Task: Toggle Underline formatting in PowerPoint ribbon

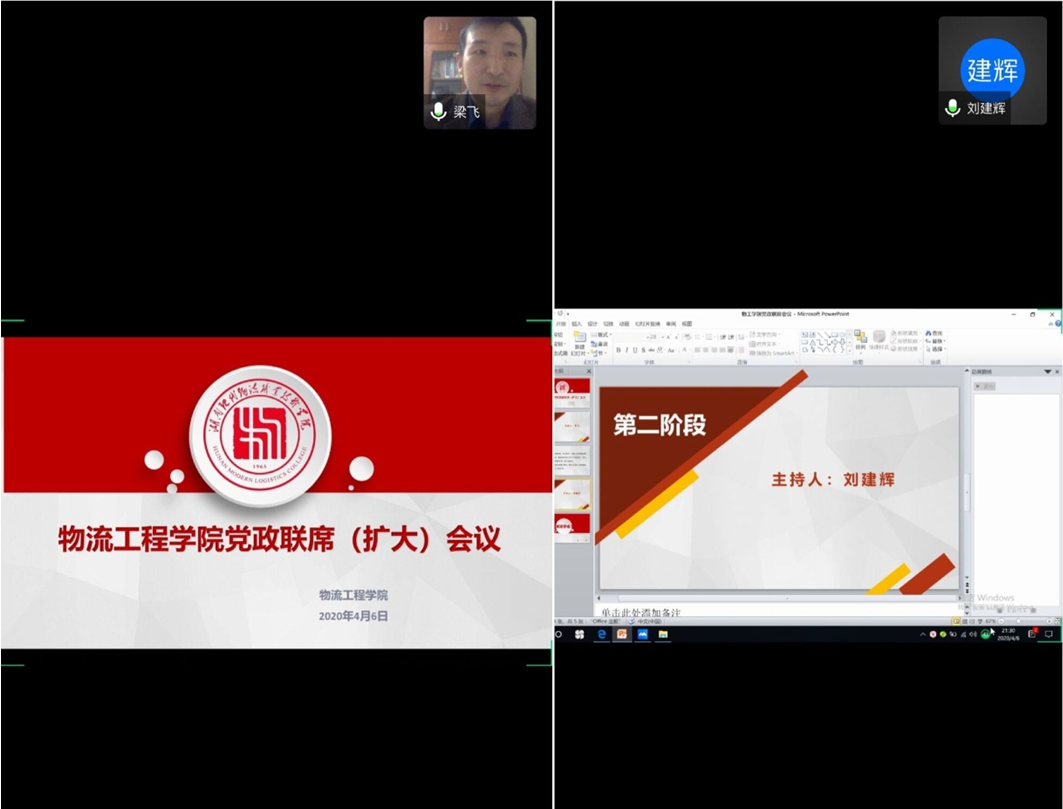Action: [637, 350]
